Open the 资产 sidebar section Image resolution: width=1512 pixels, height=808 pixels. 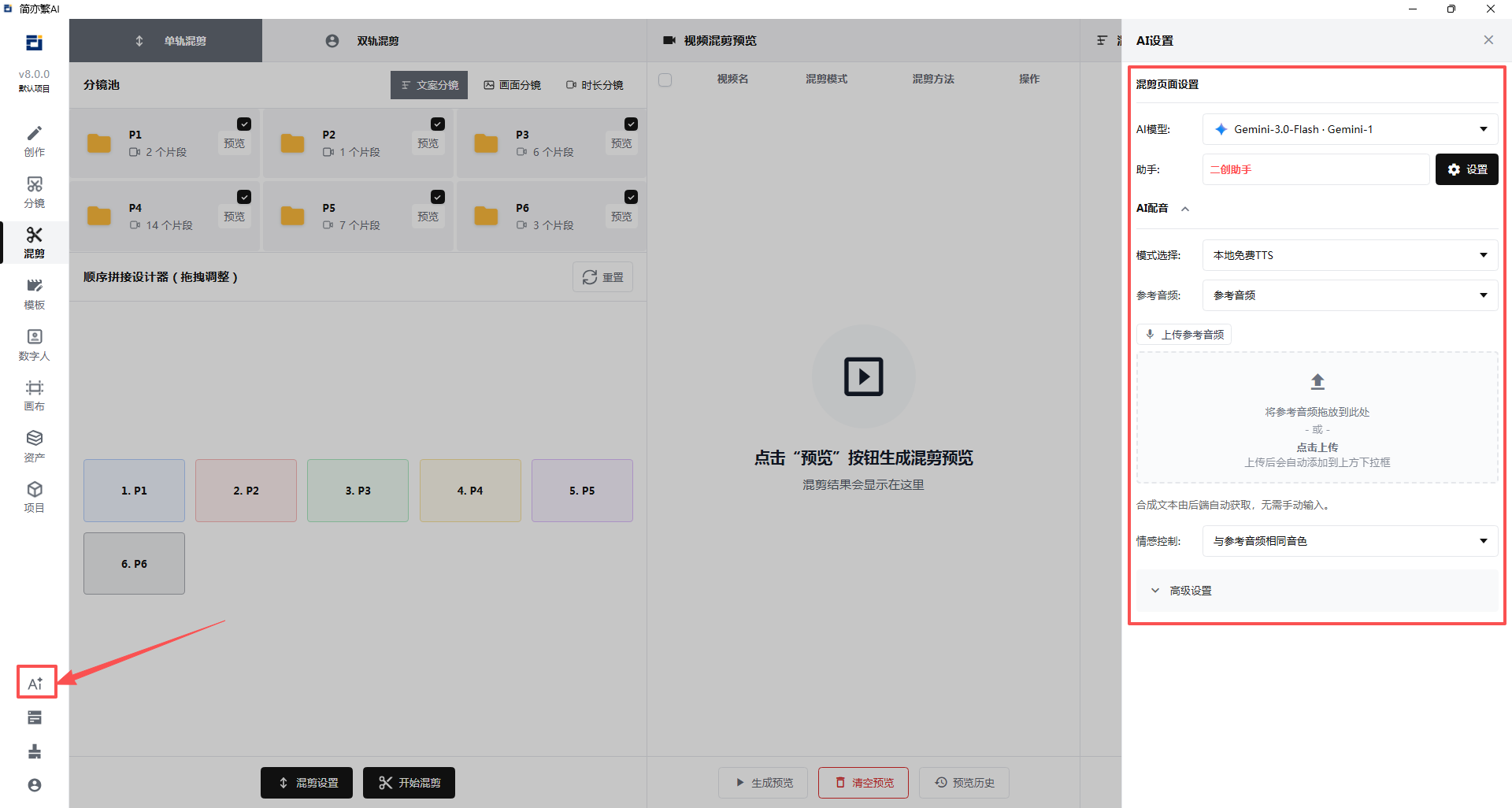[x=34, y=447]
